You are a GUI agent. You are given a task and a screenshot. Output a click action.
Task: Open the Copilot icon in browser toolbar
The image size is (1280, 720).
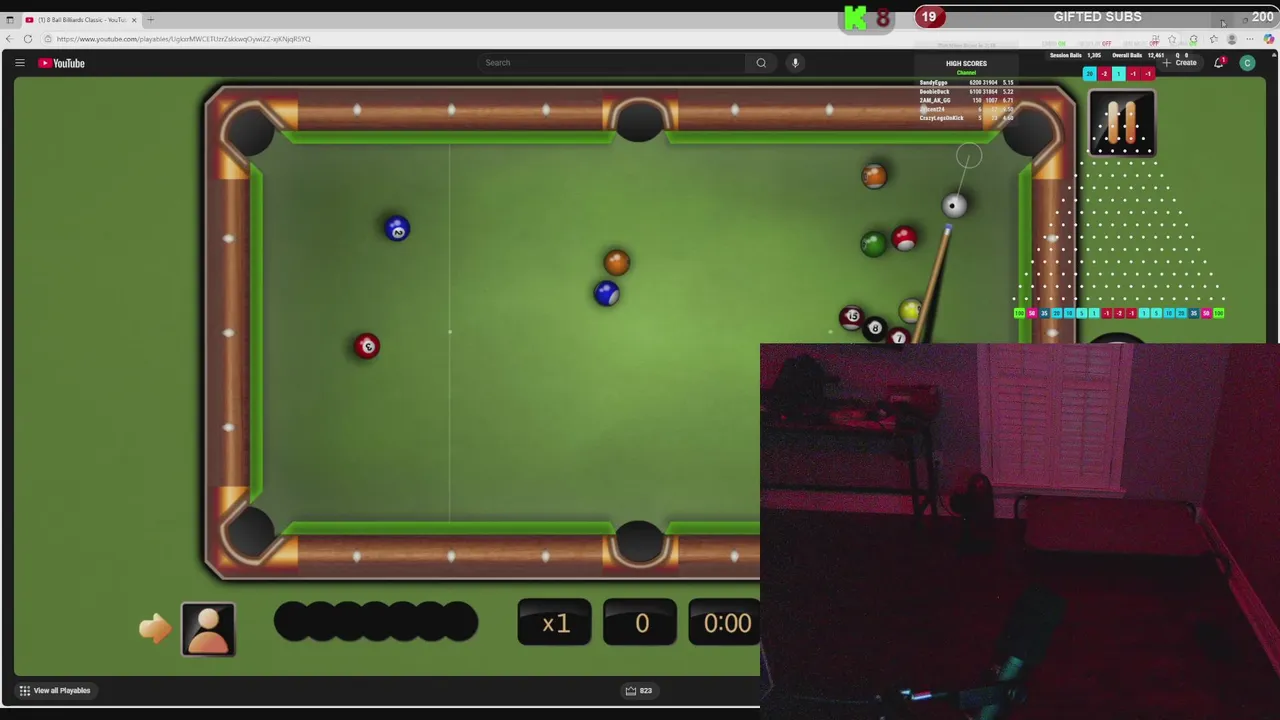[1269, 39]
